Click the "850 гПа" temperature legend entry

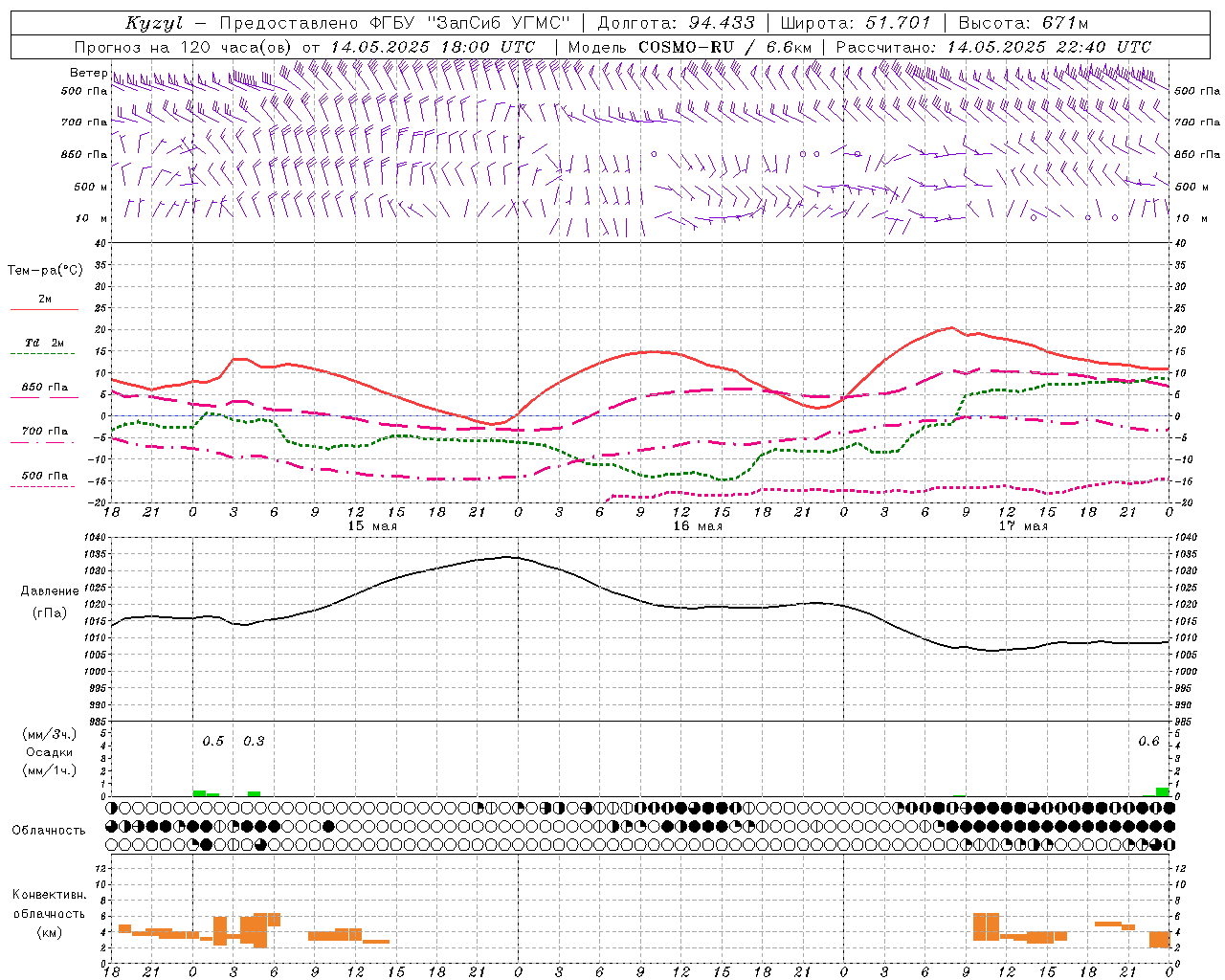(45, 388)
